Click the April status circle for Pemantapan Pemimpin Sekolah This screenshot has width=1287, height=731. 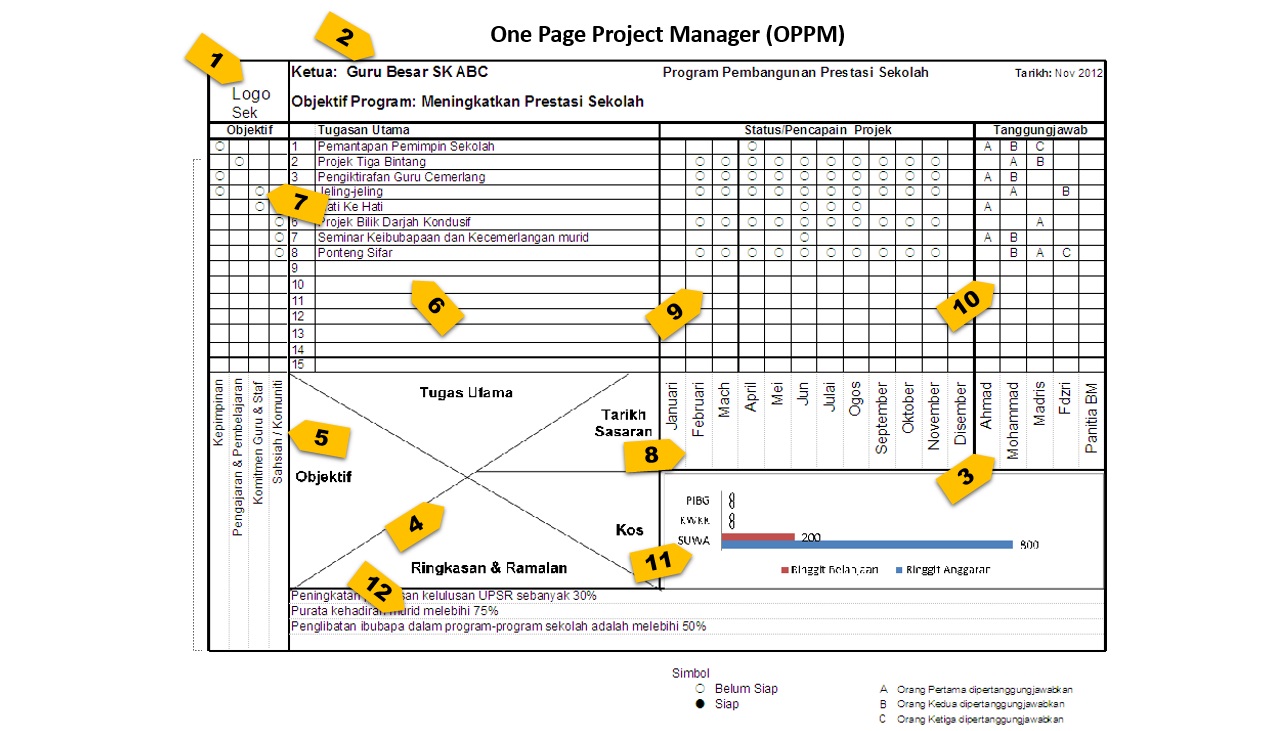(752, 146)
